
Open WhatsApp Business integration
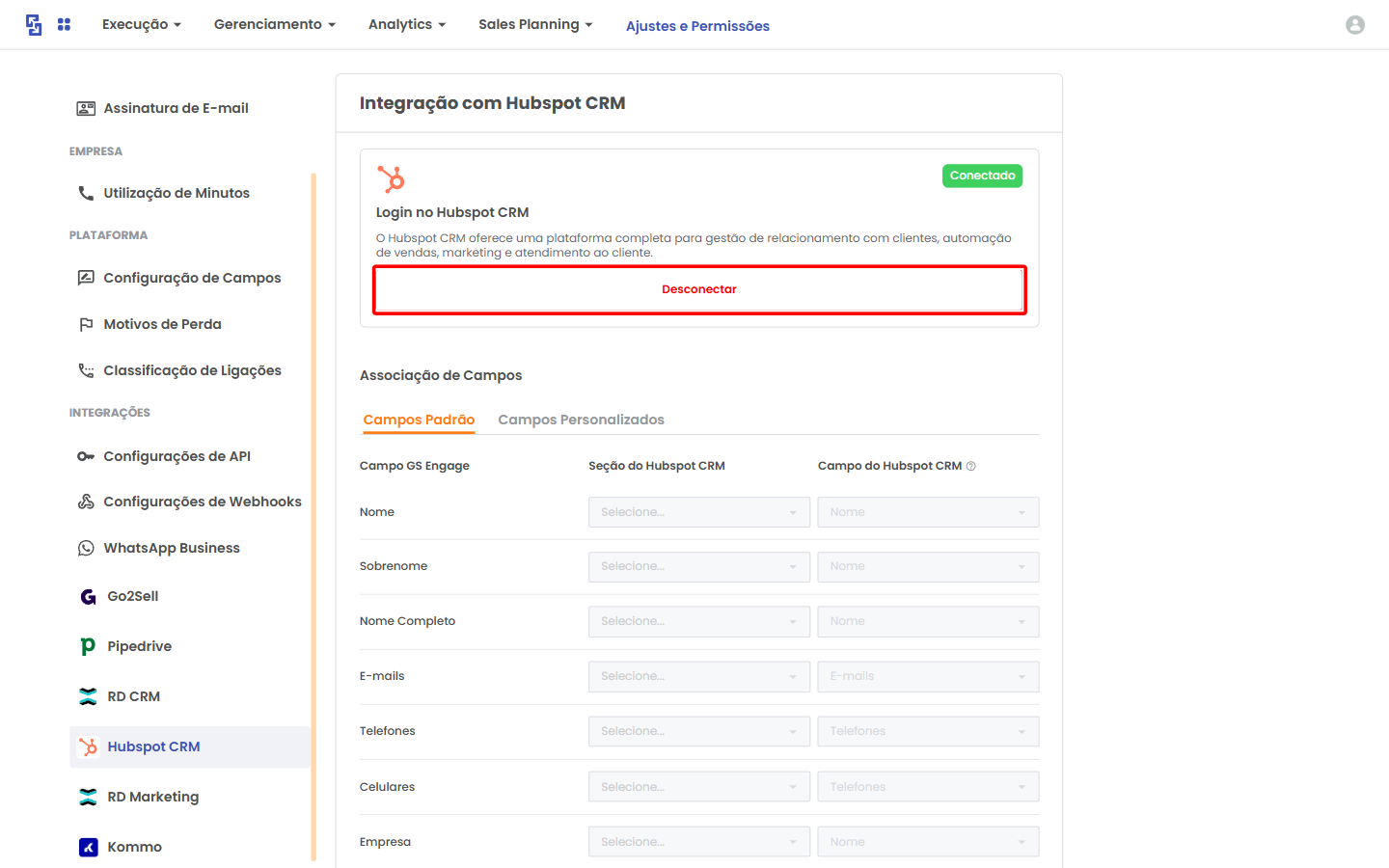(172, 548)
